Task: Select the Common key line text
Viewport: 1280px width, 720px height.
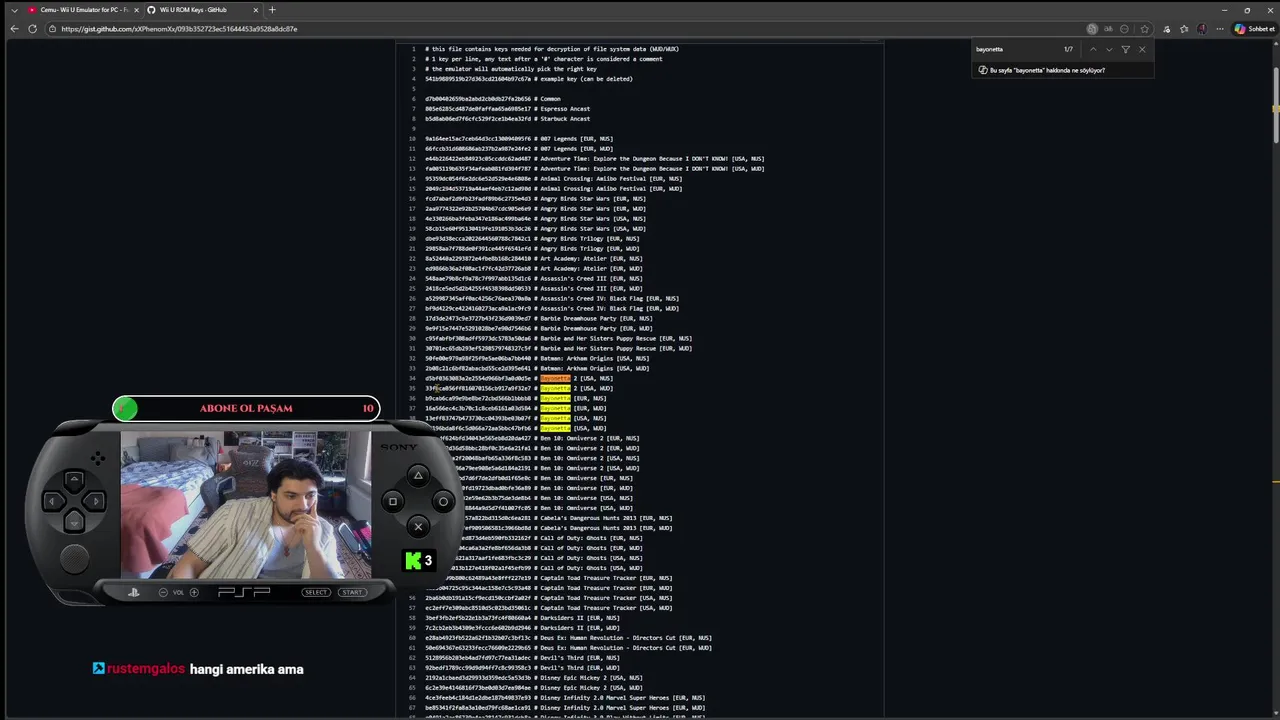Action: [x=492, y=99]
